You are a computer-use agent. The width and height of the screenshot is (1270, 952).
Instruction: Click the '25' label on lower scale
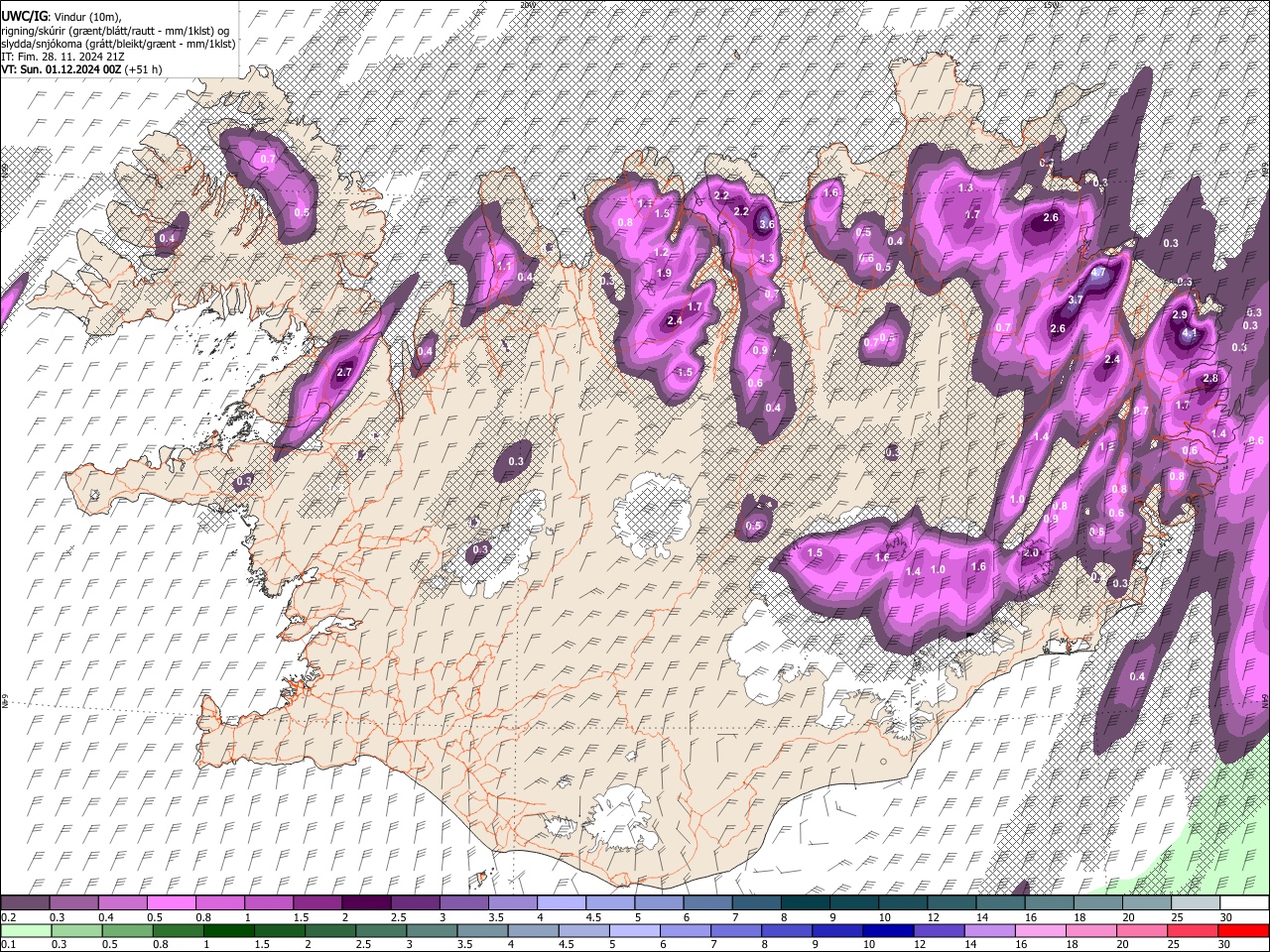point(1172,945)
